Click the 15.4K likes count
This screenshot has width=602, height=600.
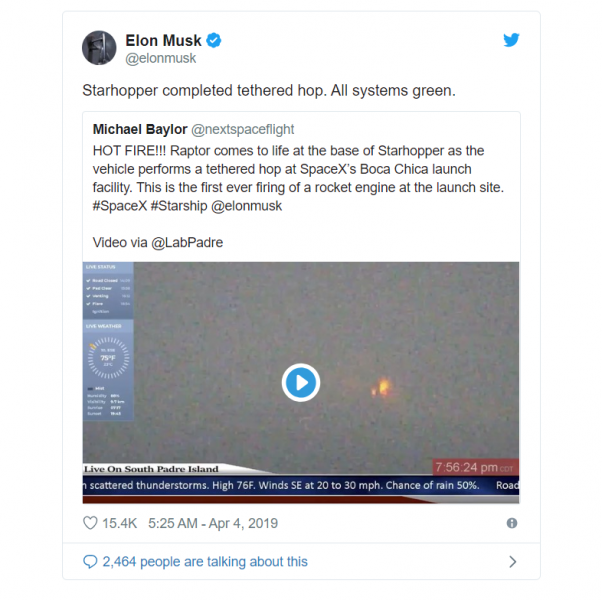tap(119, 523)
